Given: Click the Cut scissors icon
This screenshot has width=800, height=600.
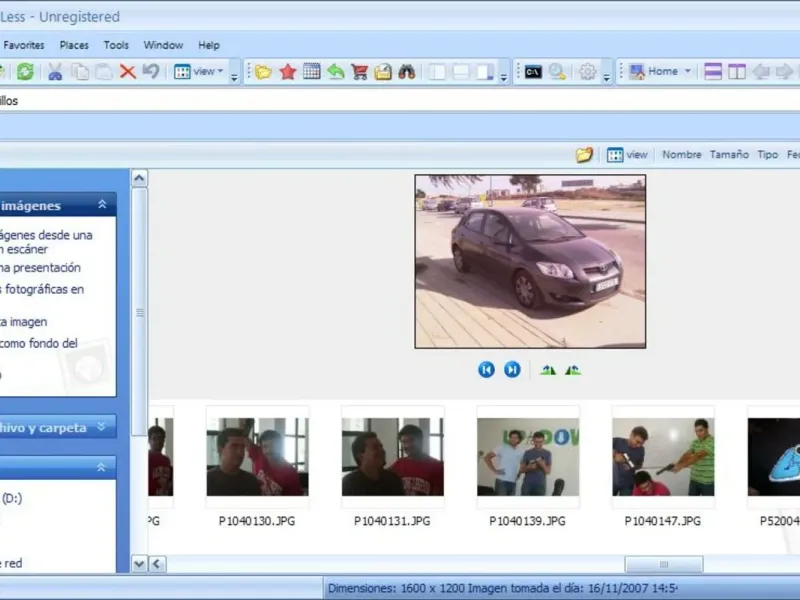Looking at the screenshot, I should click(x=55, y=71).
